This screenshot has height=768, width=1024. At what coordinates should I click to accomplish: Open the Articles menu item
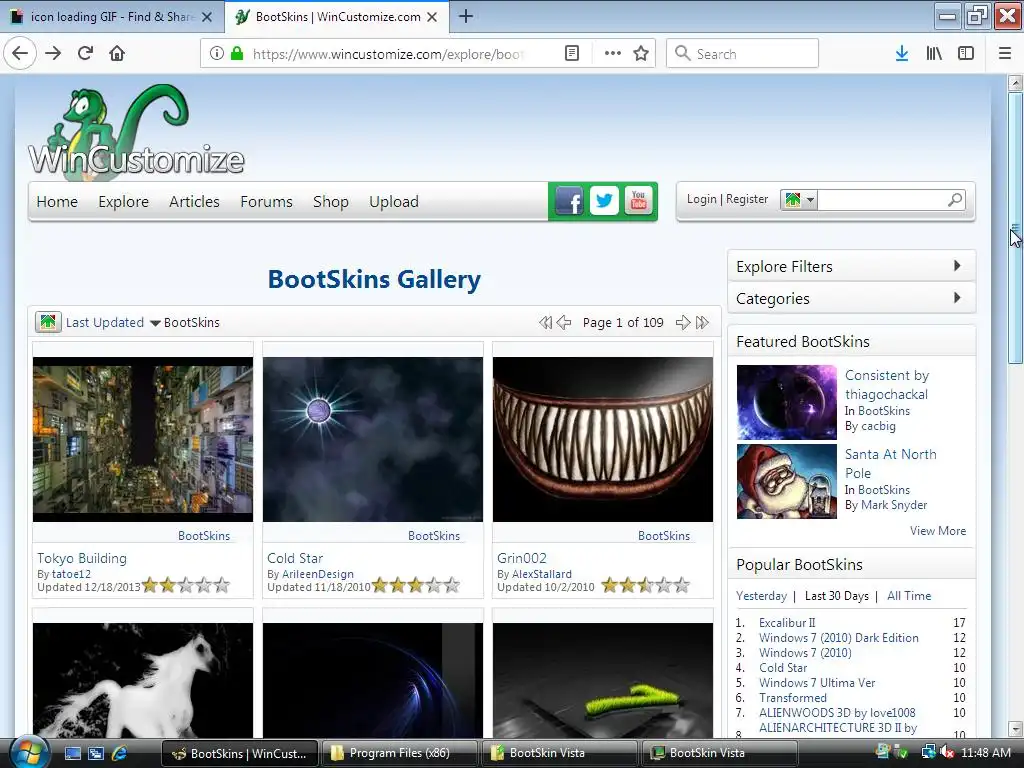click(194, 202)
